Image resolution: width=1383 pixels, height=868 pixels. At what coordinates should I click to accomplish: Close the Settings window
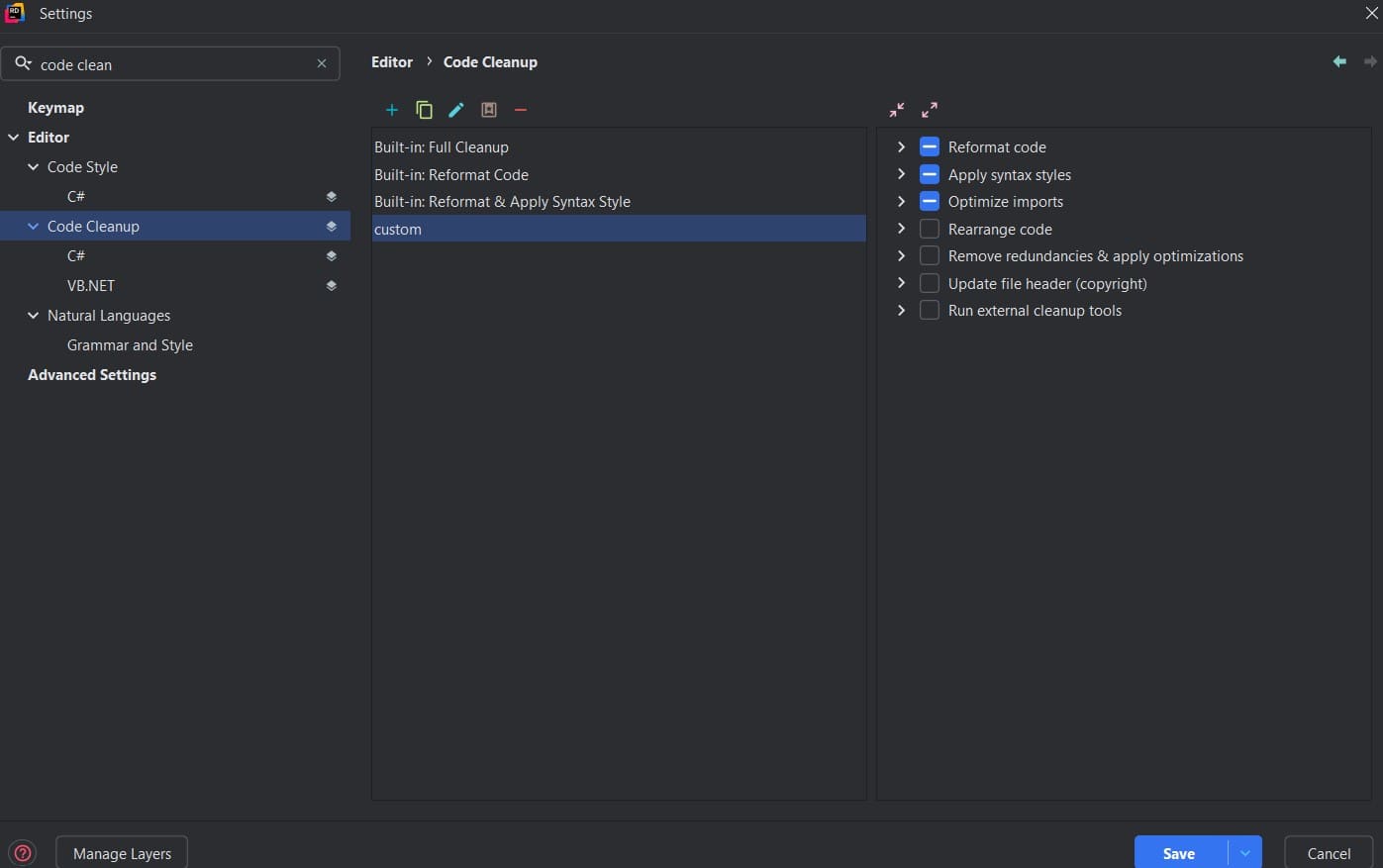(x=1371, y=13)
